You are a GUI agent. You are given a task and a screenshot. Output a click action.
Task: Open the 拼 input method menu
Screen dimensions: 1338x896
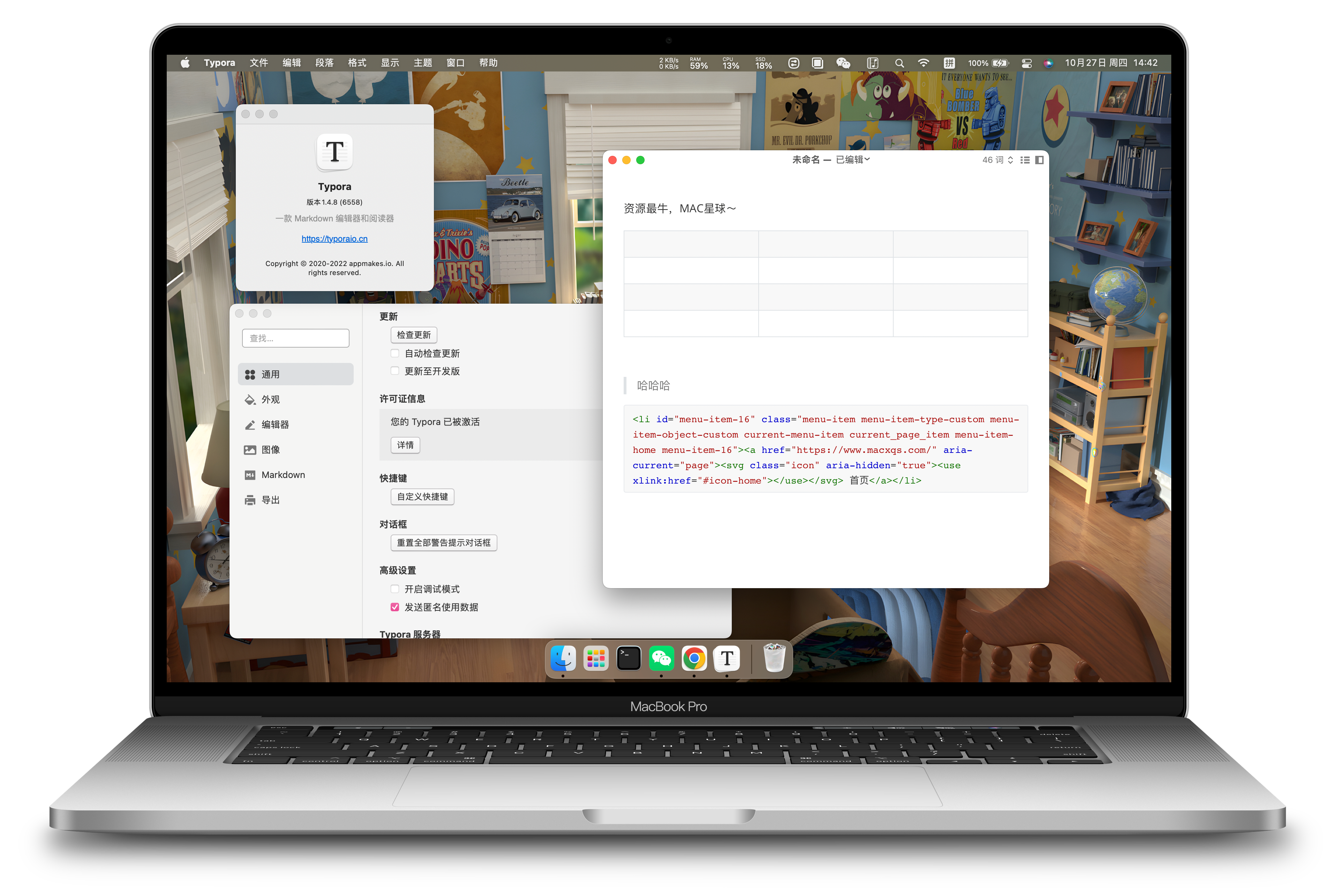coord(949,63)
